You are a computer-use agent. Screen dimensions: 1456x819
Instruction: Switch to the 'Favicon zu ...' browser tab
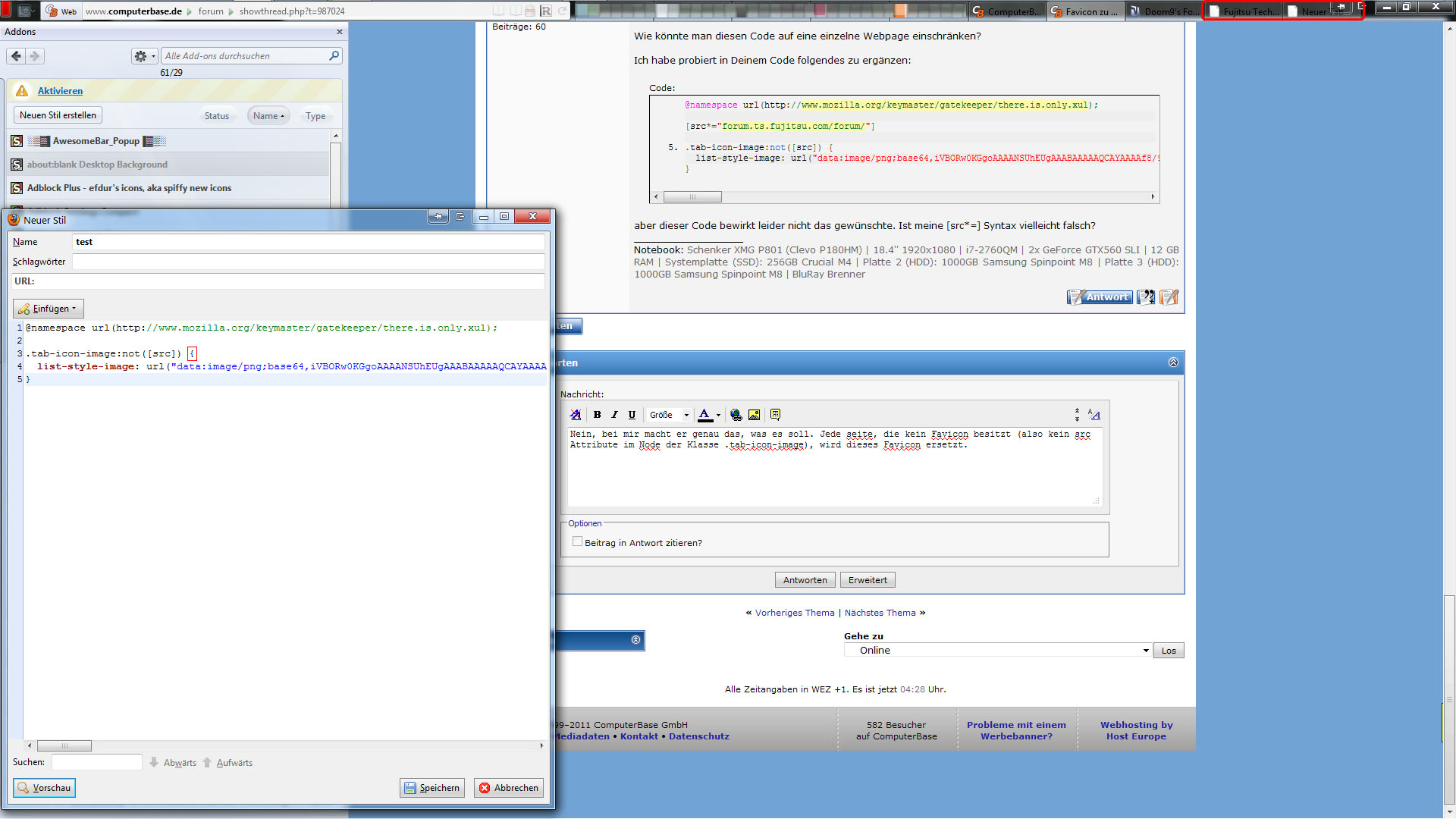tap(1084, 11)
